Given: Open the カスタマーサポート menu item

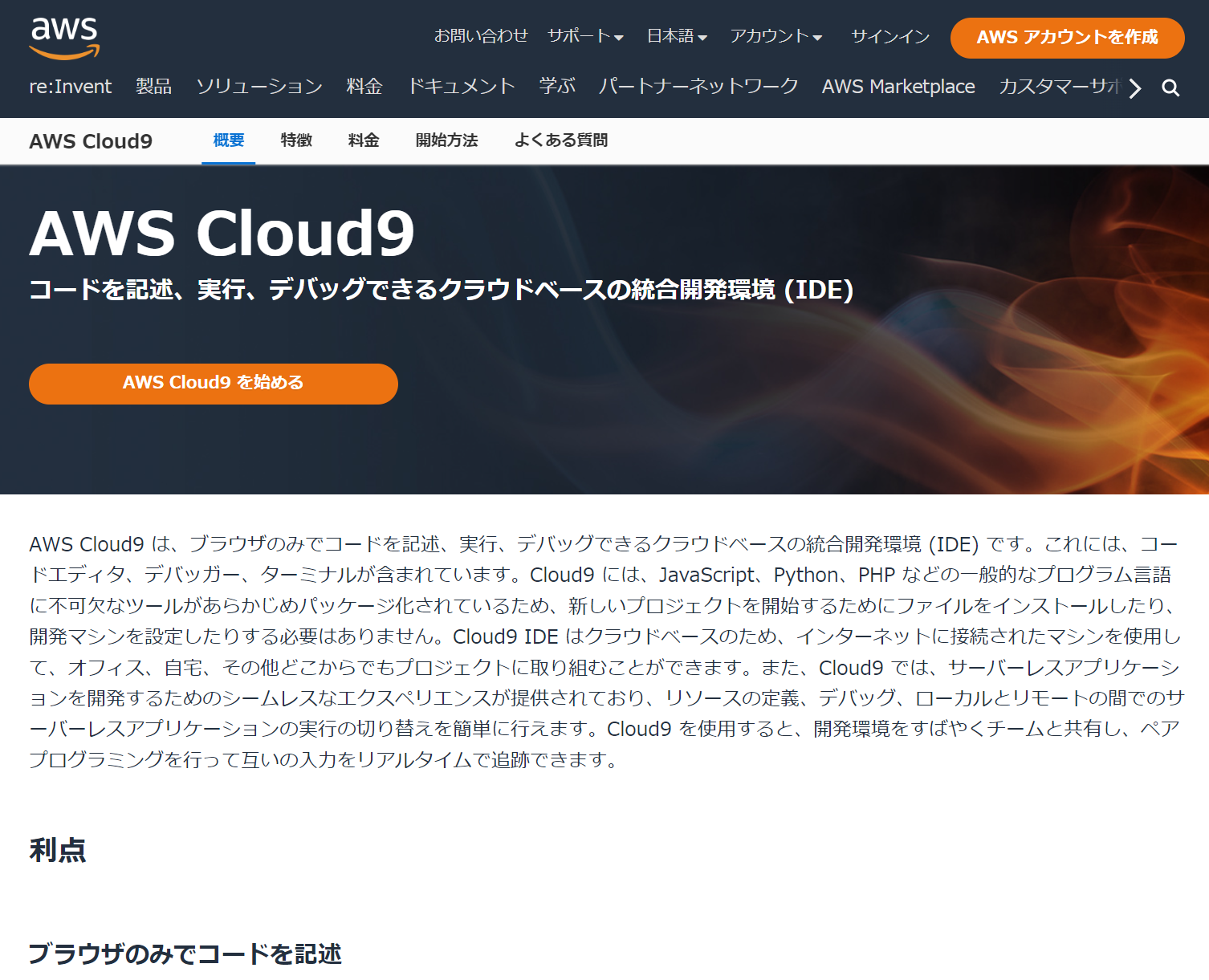Looking at the screenshot, I should 1059,87.
